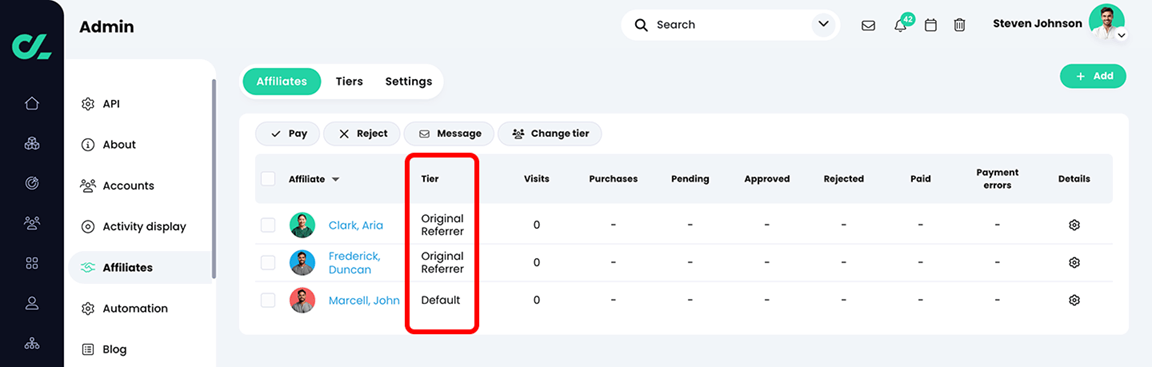Click the Tier column header
The height and width of the screenshot is (367, 1152).
[430, 179]
